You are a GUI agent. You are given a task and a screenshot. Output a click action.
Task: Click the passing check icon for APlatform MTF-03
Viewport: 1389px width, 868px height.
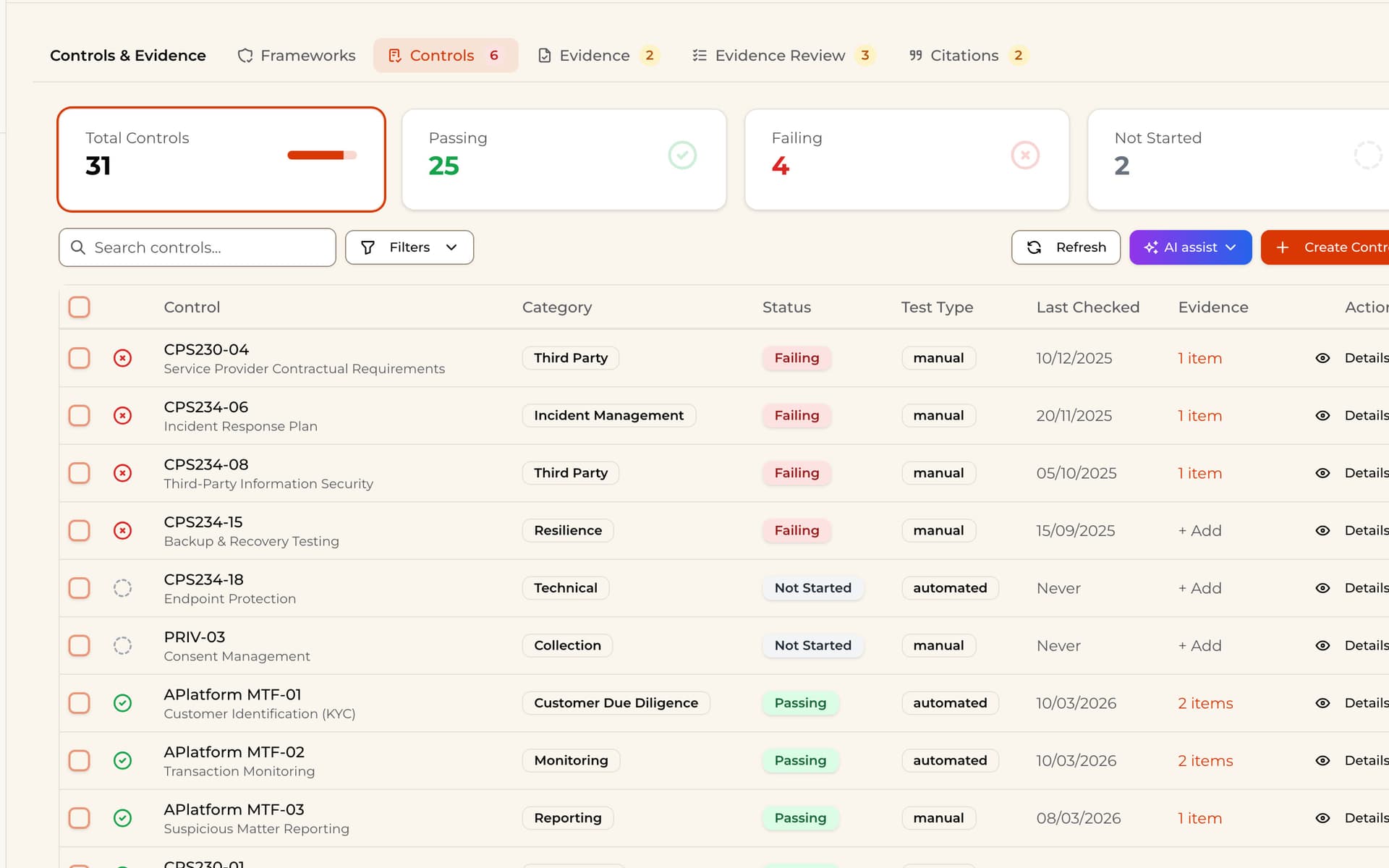(x=123, y=818)
